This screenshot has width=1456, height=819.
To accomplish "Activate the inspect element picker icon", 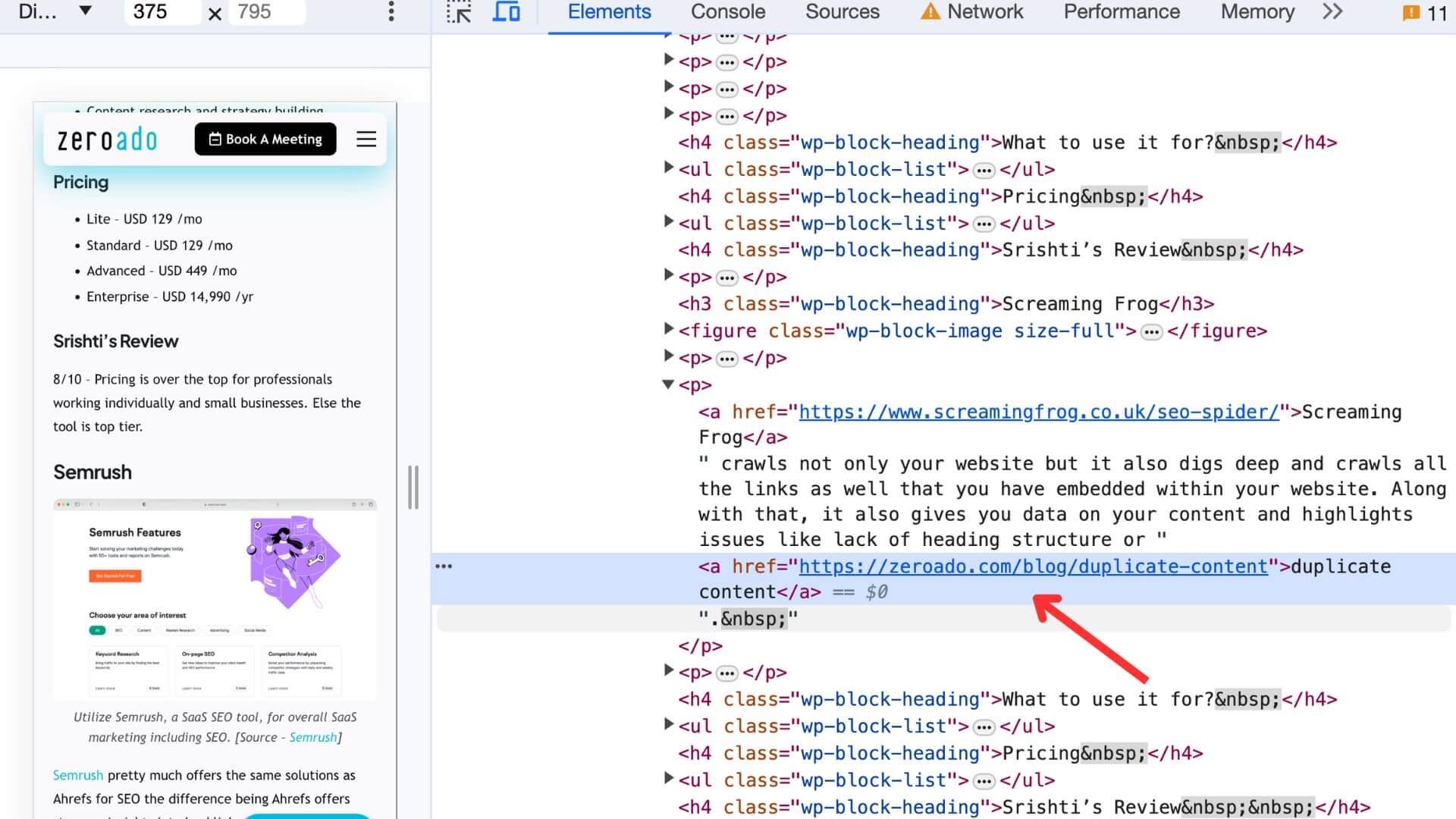I will (x=459, y=12).
